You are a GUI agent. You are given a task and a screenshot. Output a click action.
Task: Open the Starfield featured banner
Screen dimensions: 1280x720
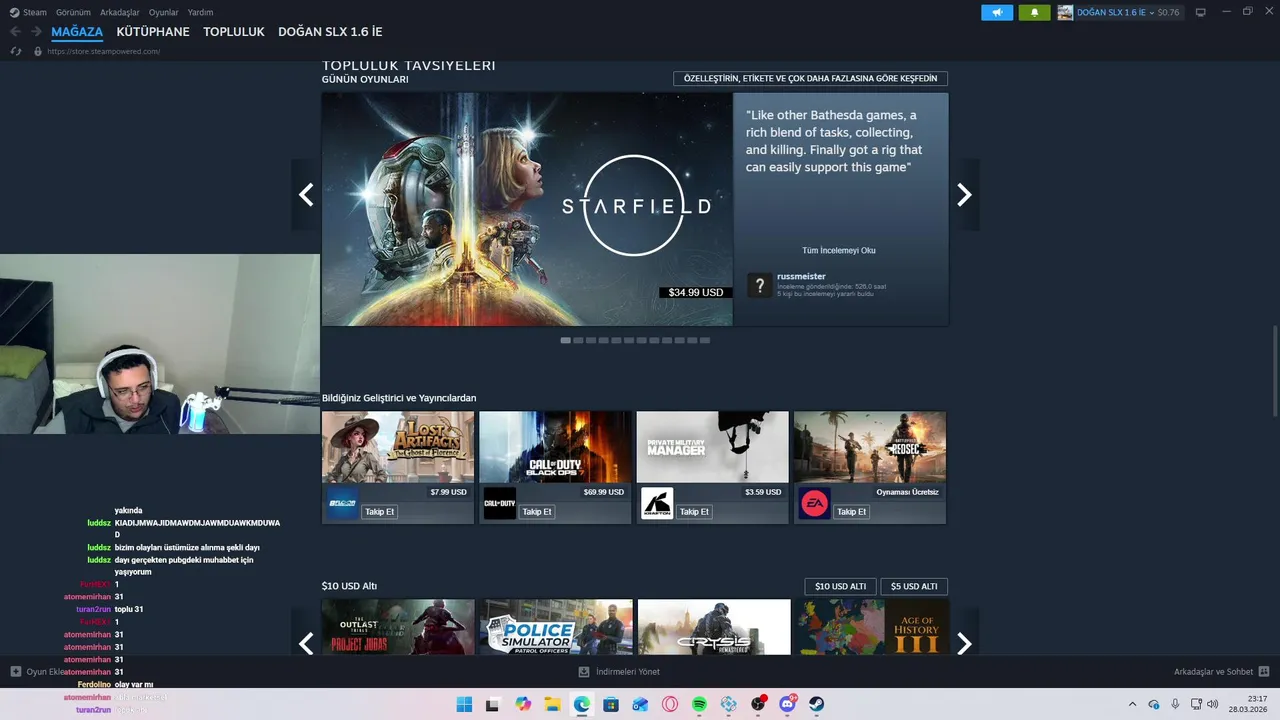click(x=527, y=209)
